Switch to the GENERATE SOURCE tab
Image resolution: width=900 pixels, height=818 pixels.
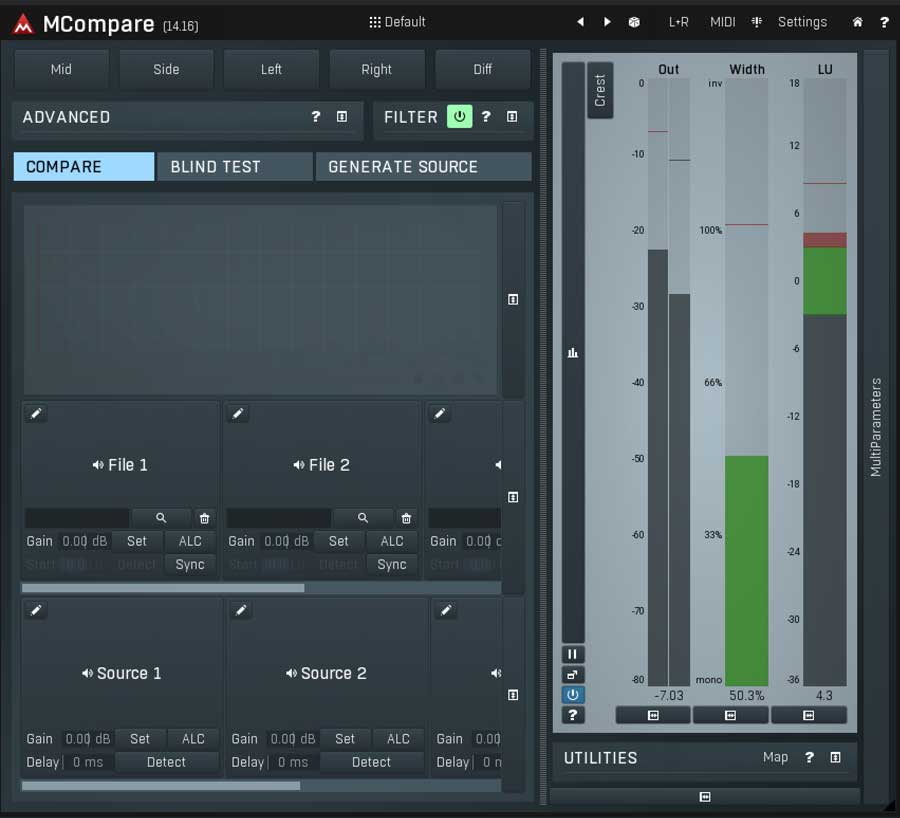(424, 166)
